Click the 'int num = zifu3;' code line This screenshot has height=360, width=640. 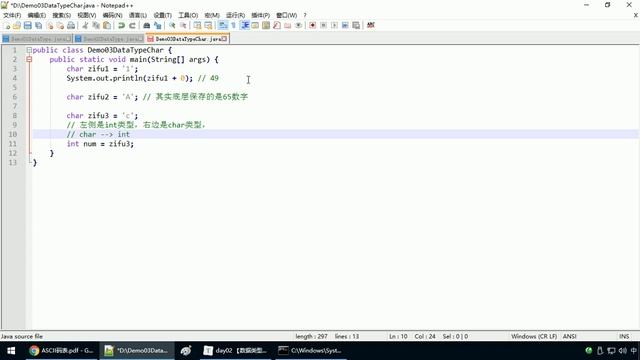[100, 144]
